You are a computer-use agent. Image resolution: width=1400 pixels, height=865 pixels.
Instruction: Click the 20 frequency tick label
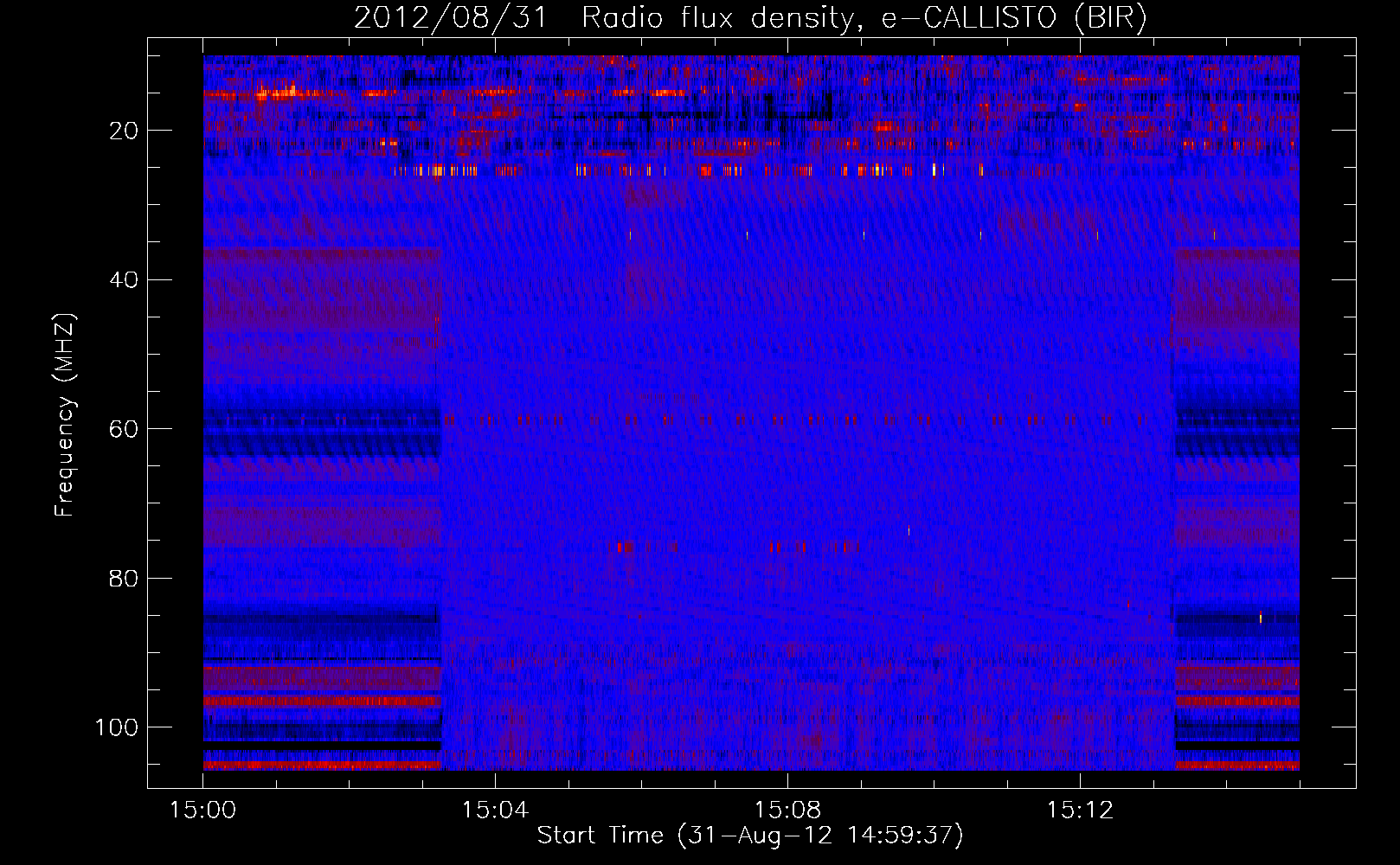pyautogui.click(x=124, y=131)
